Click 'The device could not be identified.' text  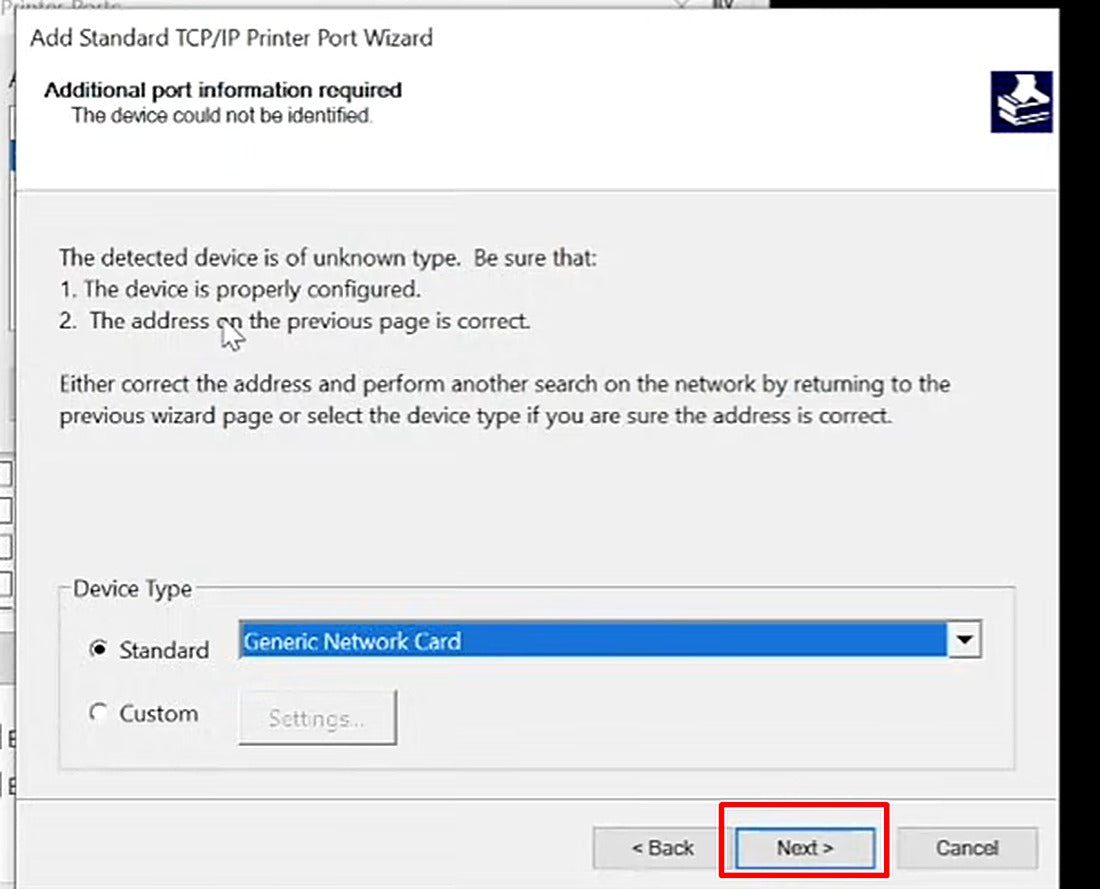click(222, 115)
